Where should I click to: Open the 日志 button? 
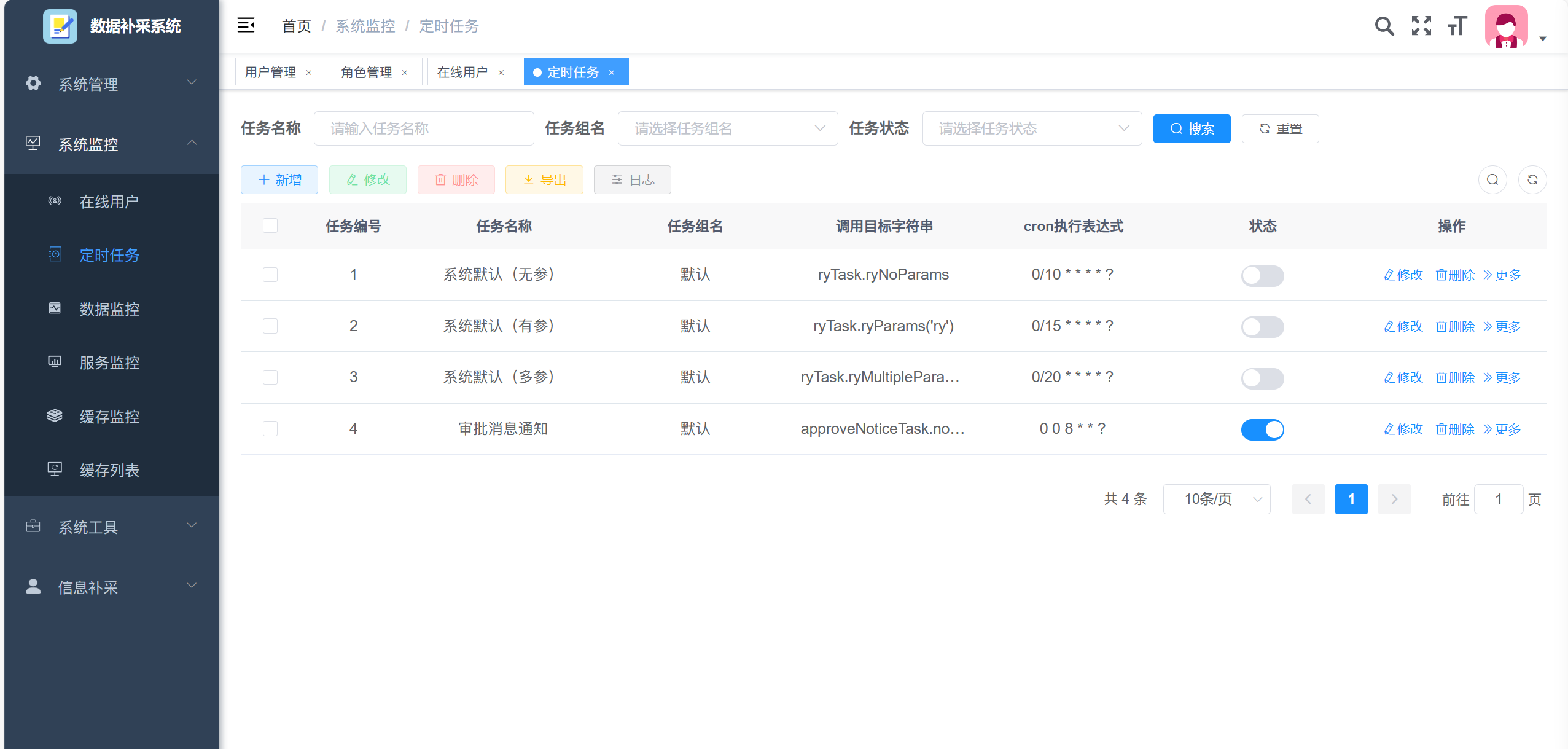pos(633,179)
